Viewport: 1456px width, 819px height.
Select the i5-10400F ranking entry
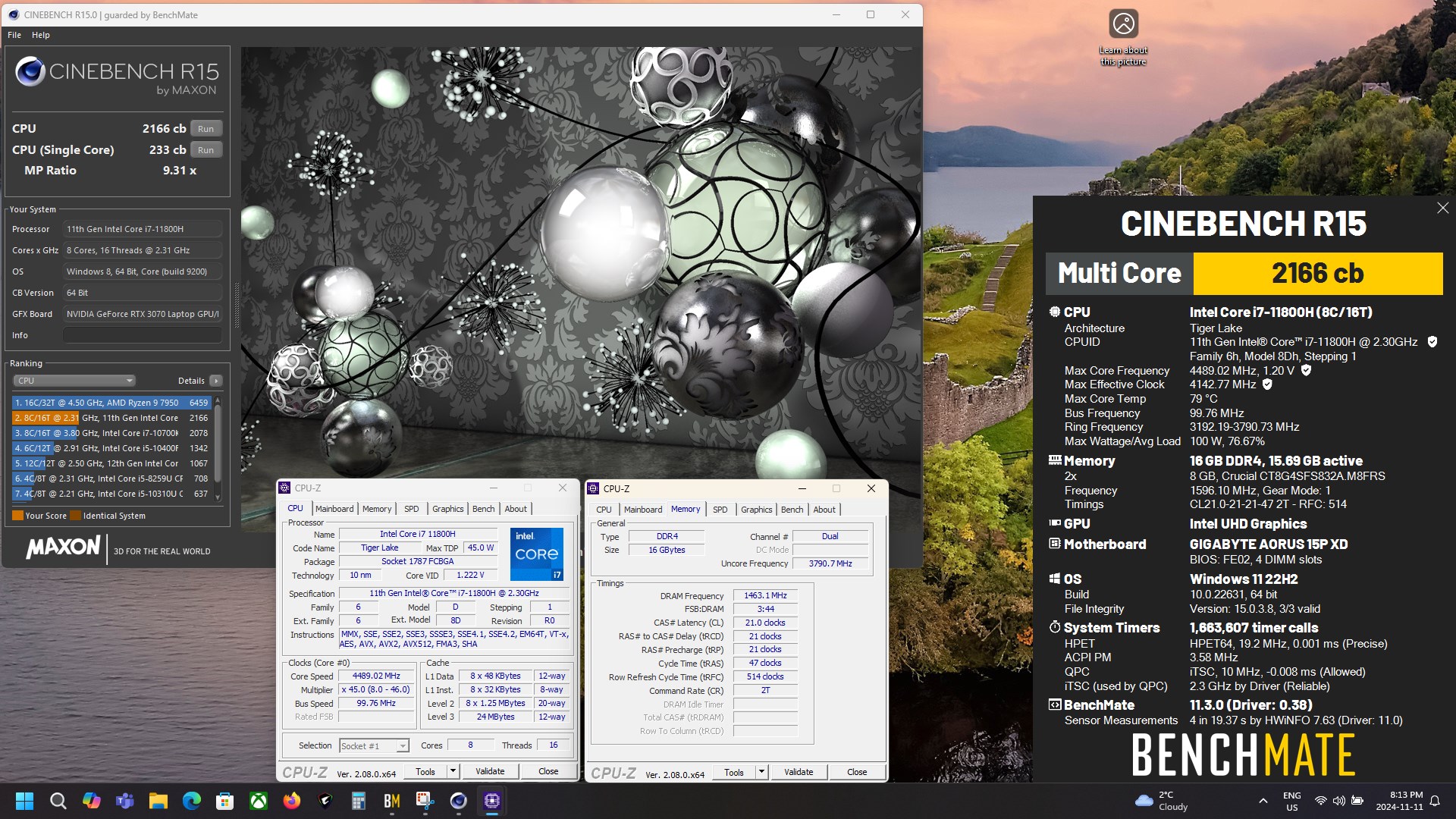point(111,448)
